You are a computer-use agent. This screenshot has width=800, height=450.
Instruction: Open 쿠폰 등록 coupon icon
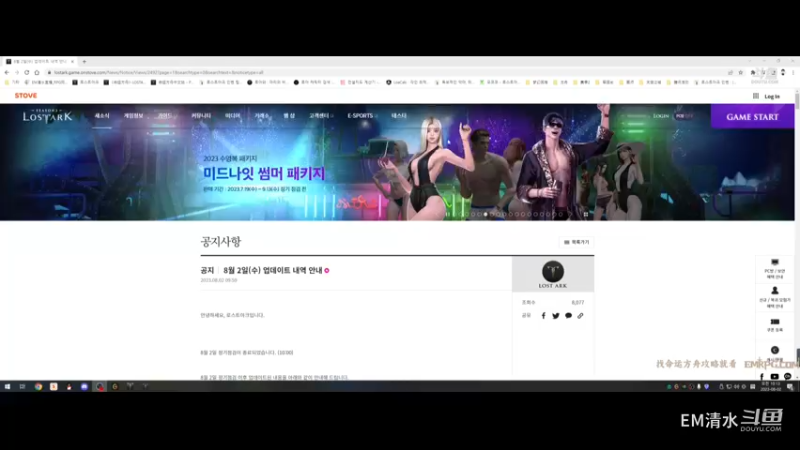tap(774, 322)
